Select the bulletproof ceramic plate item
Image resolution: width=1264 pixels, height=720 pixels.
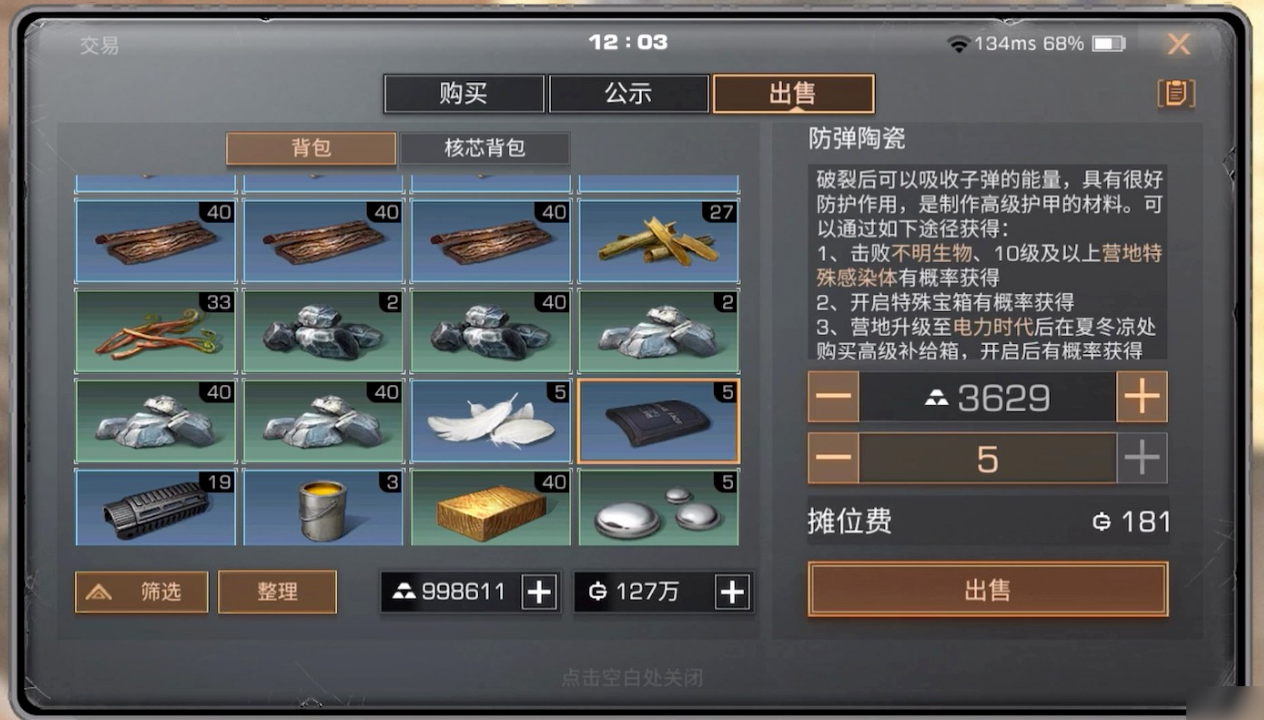pos(659,421)
